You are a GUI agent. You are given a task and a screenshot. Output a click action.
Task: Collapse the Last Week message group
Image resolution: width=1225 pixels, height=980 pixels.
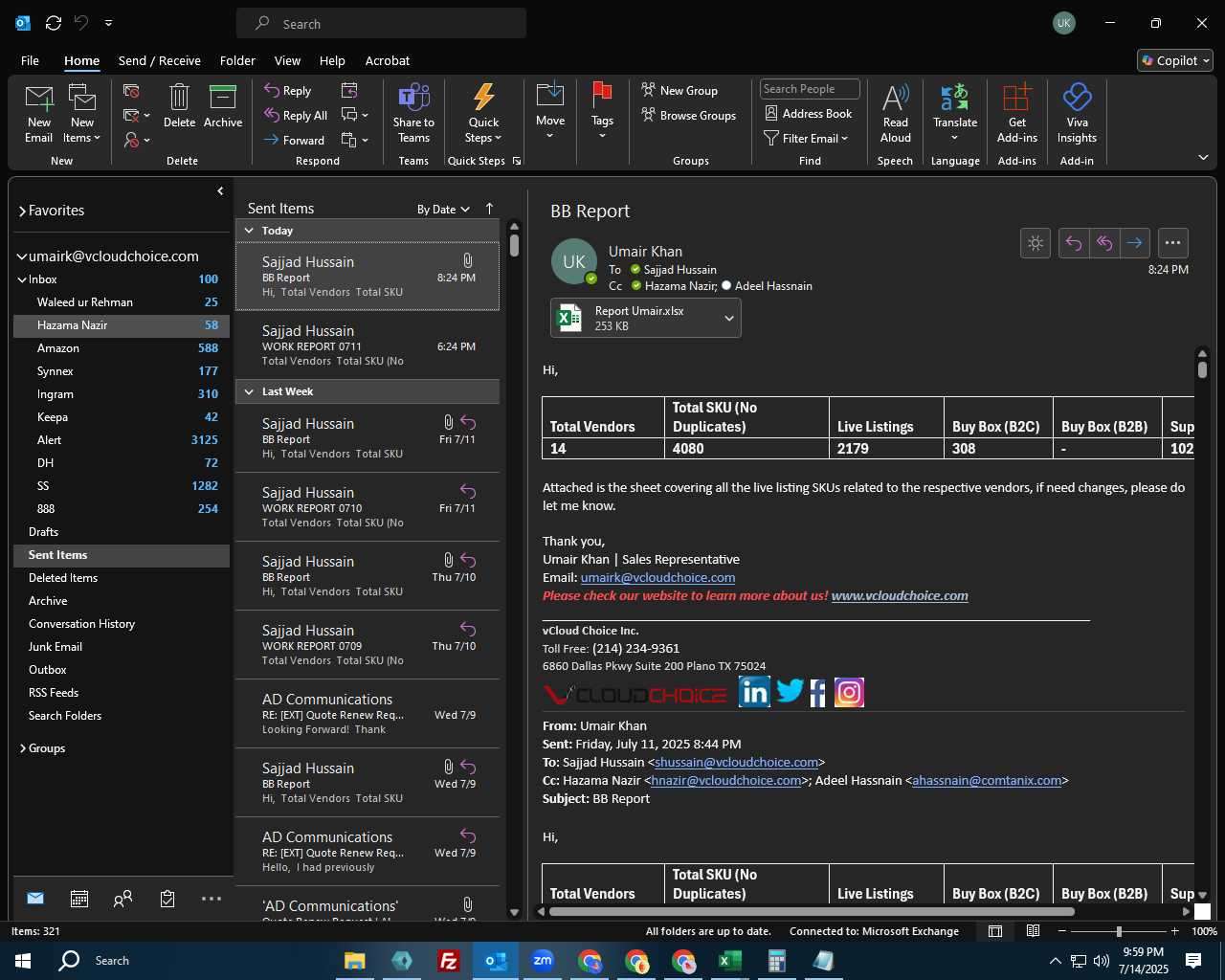pos(249,391)
